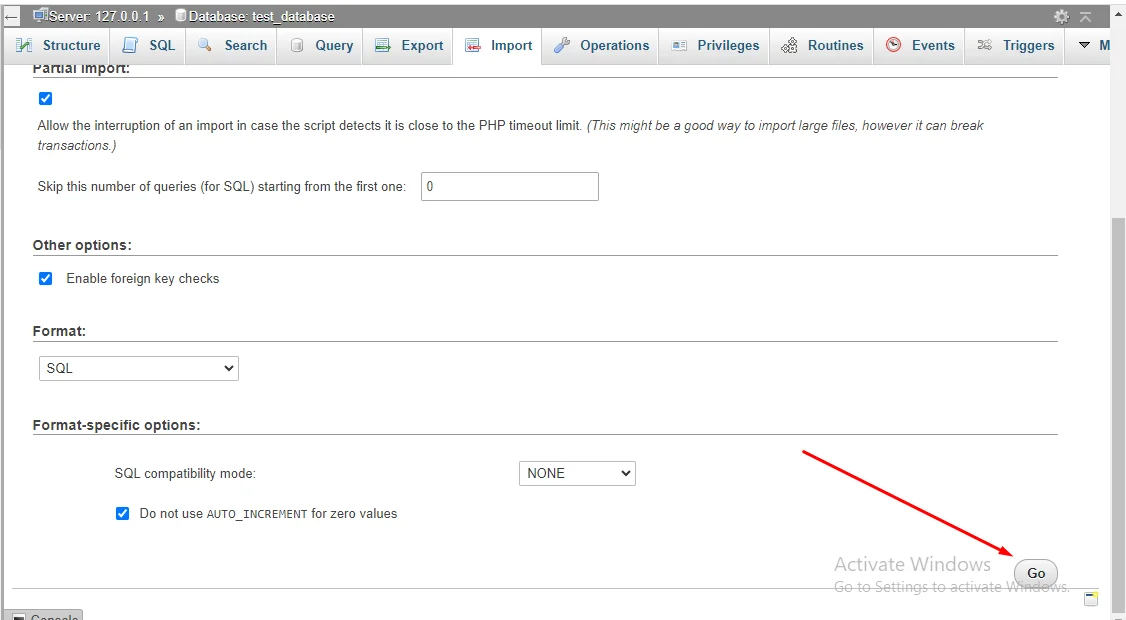Viewport: 1126px width, 620px height.
Task: Open the Events tab
Action: coord(920,45)
